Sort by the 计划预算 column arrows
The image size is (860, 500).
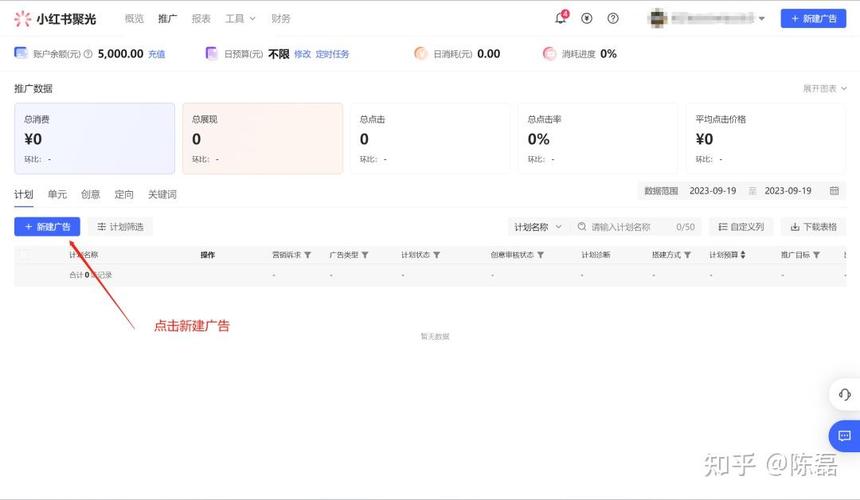point(742,255)
